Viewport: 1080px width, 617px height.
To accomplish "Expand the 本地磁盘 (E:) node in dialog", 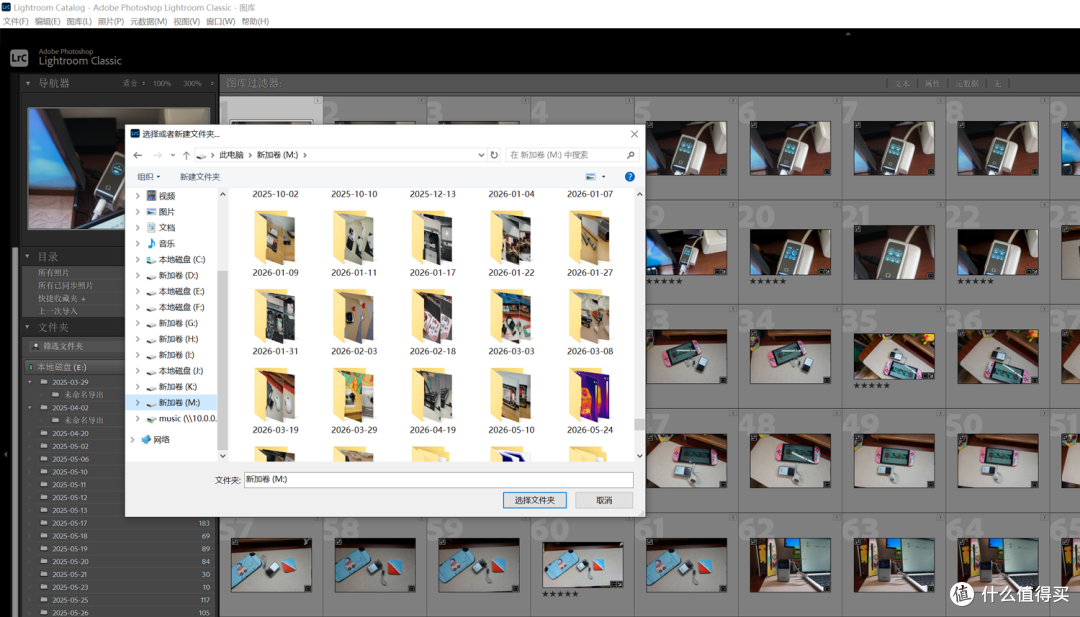I will coord(138,291).
